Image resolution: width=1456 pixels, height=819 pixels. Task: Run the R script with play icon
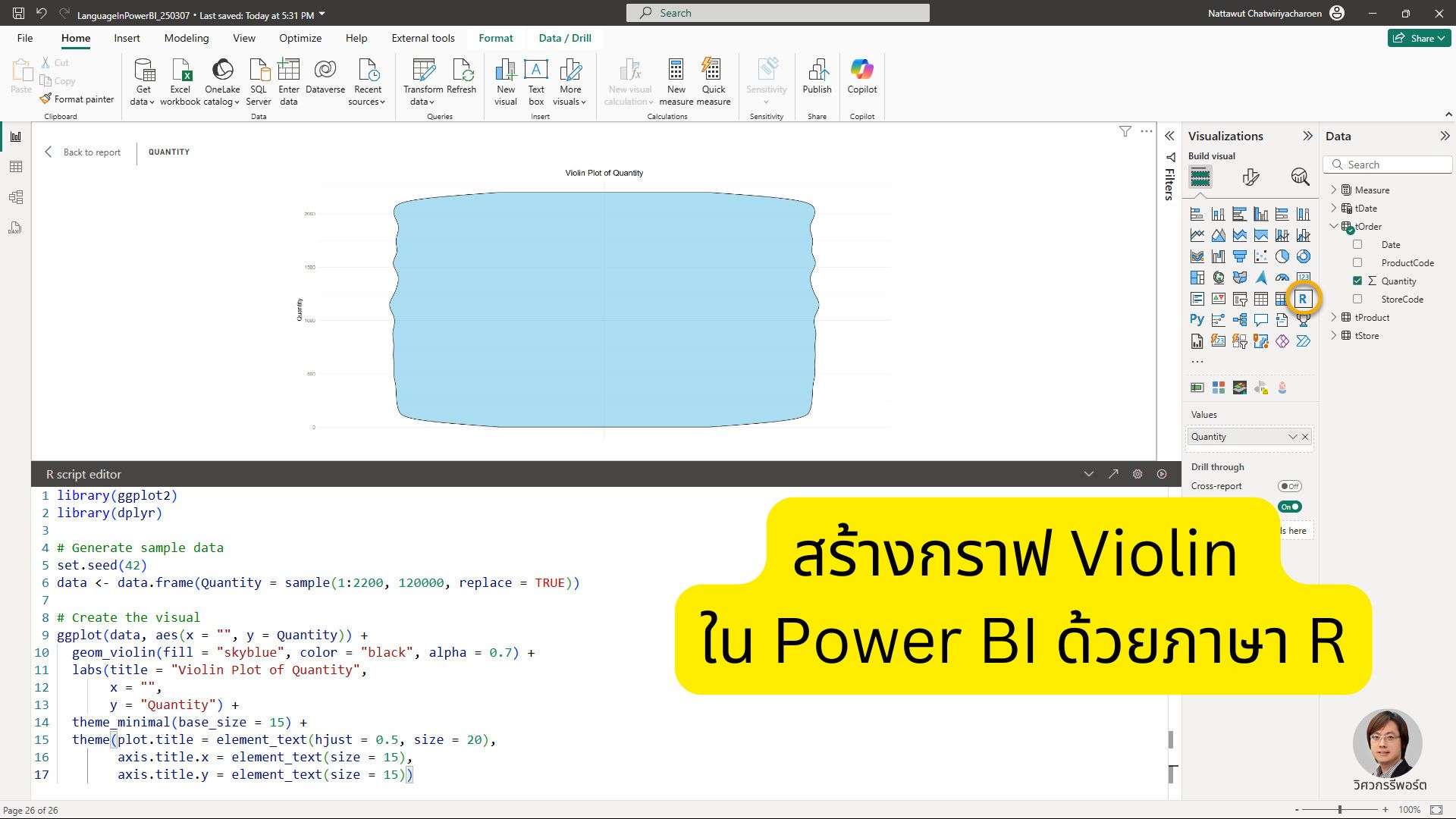[x=1162, y=474]
